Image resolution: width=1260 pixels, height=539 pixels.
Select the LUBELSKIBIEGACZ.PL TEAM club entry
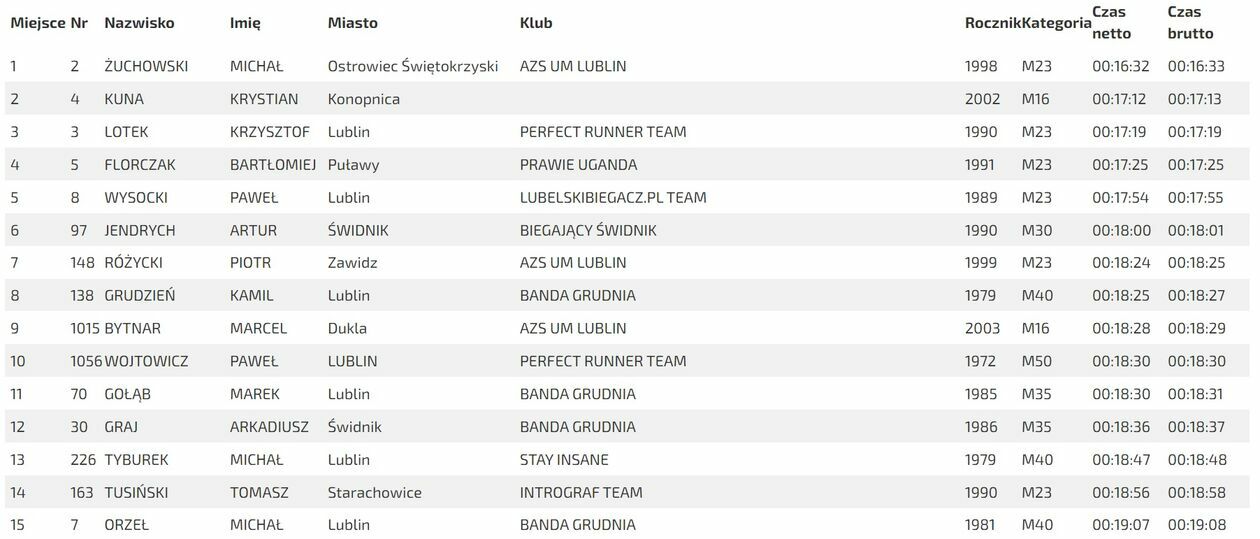(613, 197)
